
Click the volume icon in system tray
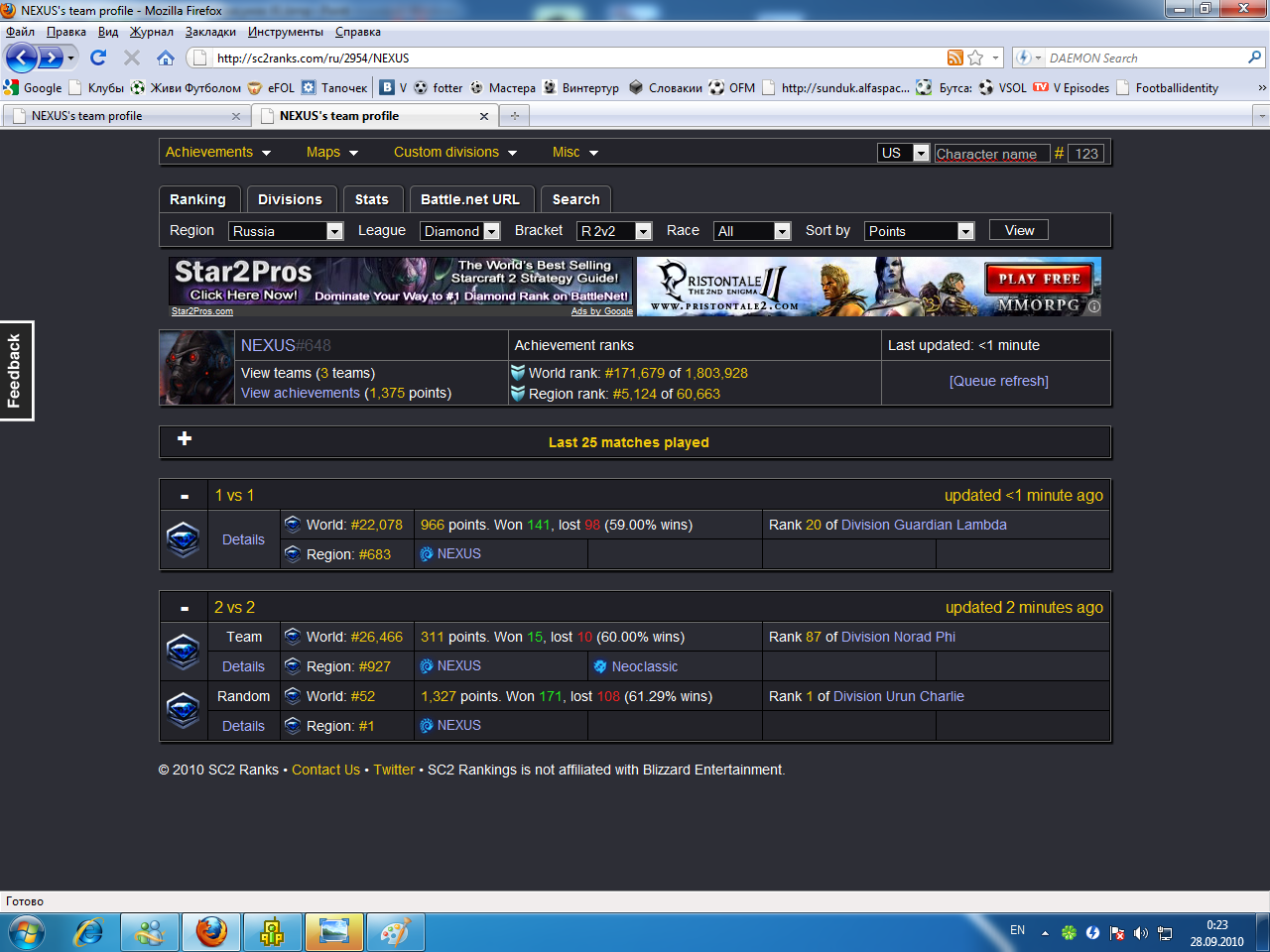(1141, 933)
